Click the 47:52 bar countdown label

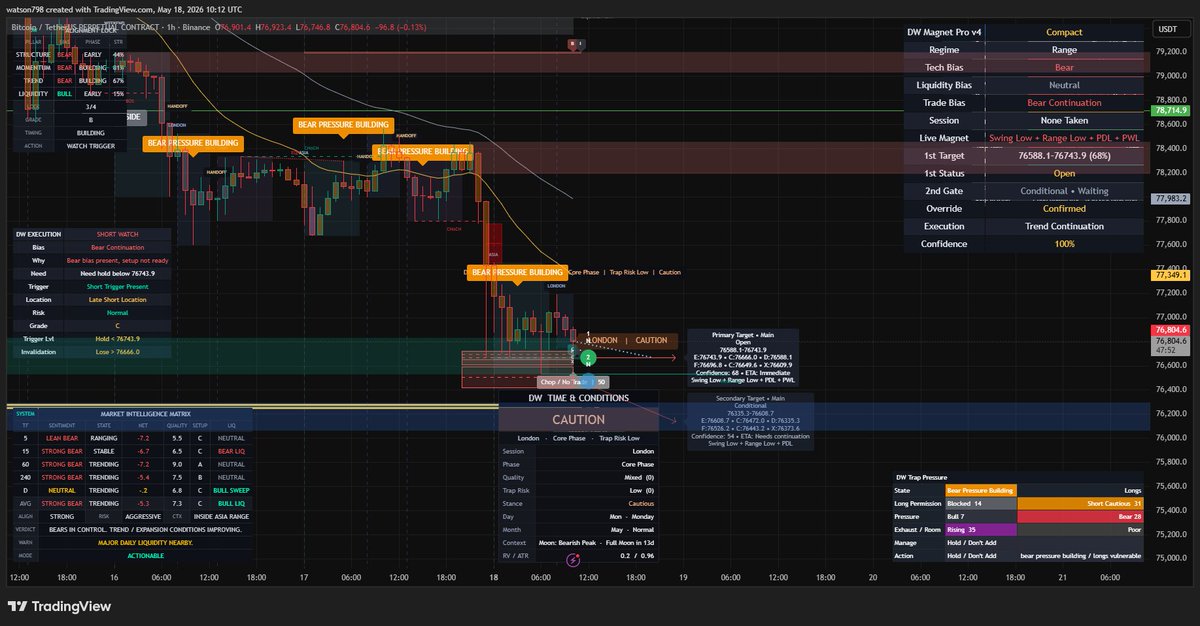[x=1165, y=350]
